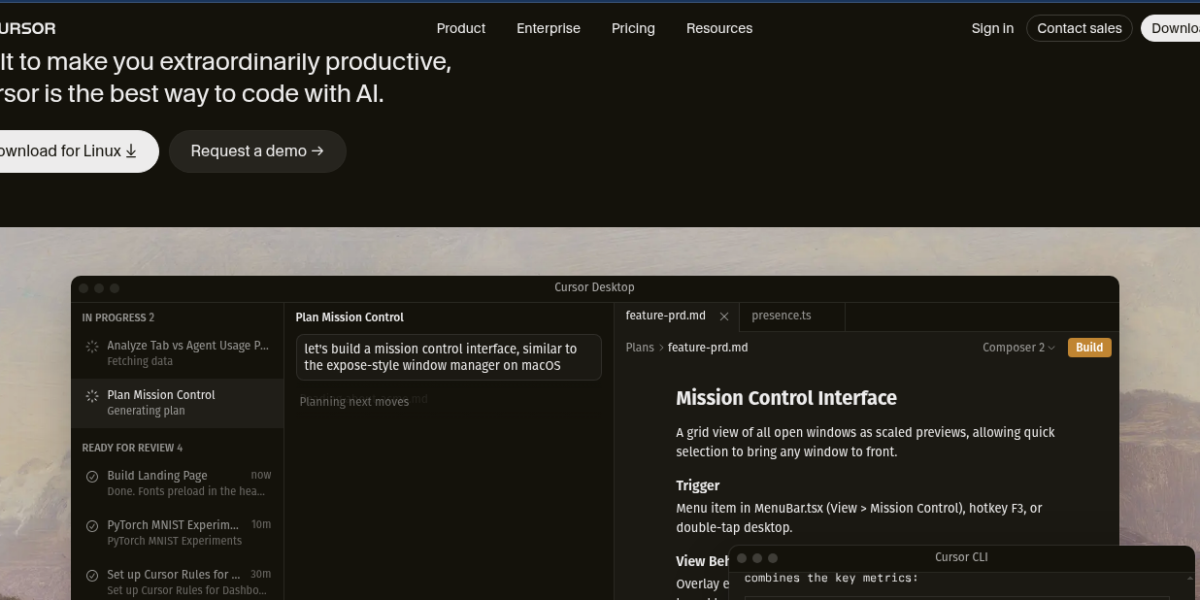This screenshot has height=600, width=1200.
Task: Close the feature-prd.md tab
Action: tap(724, 316)
